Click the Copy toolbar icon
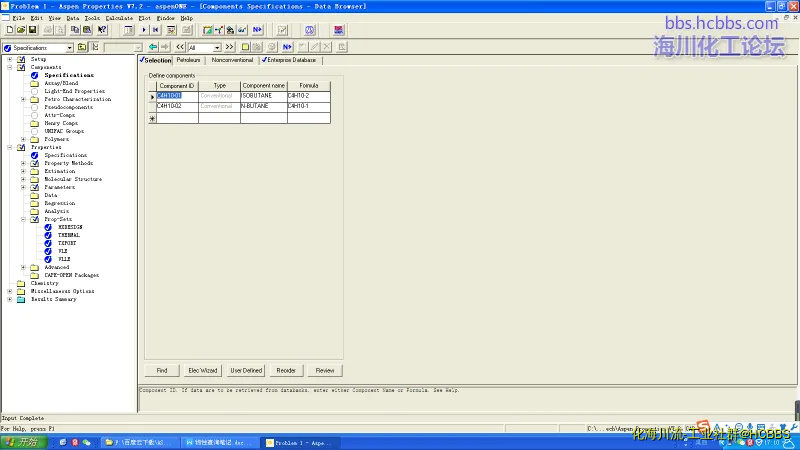This screenshot has width=800, height=450. pyautogui.click(x=75, y=30)
